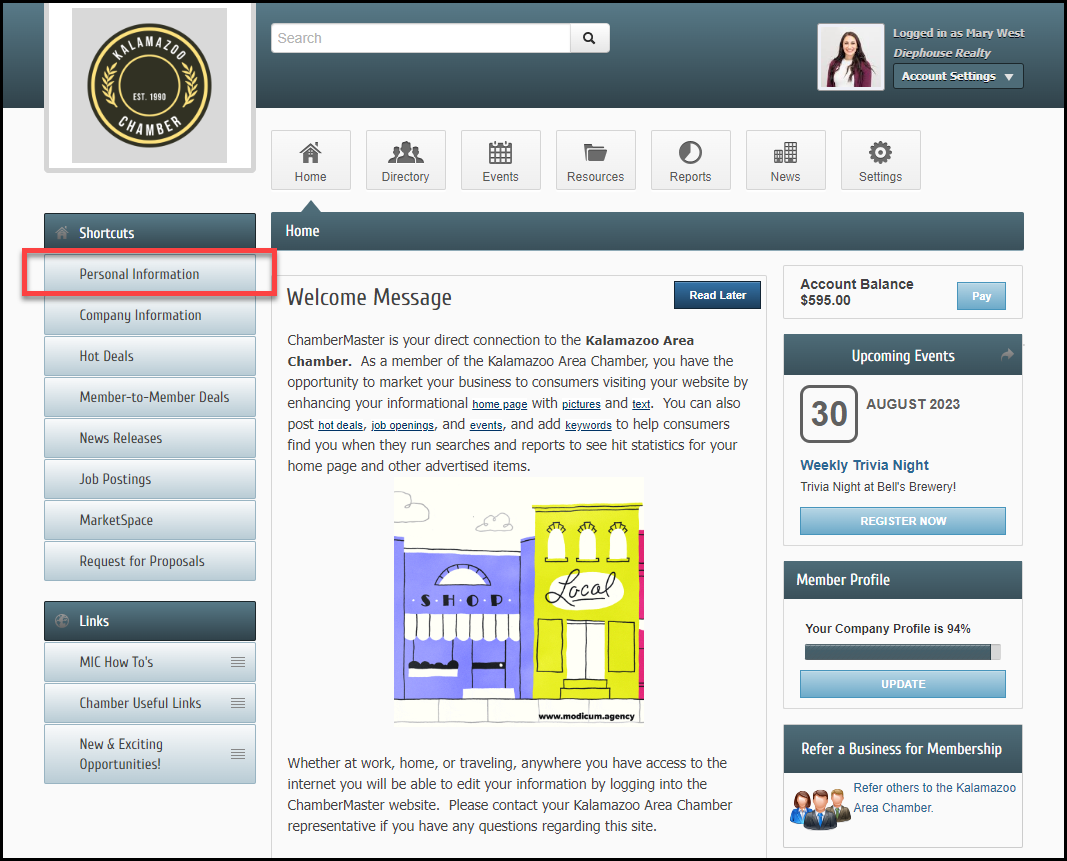The height and width of the screenshot is (861, 1067).
Task: Open MarketSpace shortcut
Action: (150, 520)
